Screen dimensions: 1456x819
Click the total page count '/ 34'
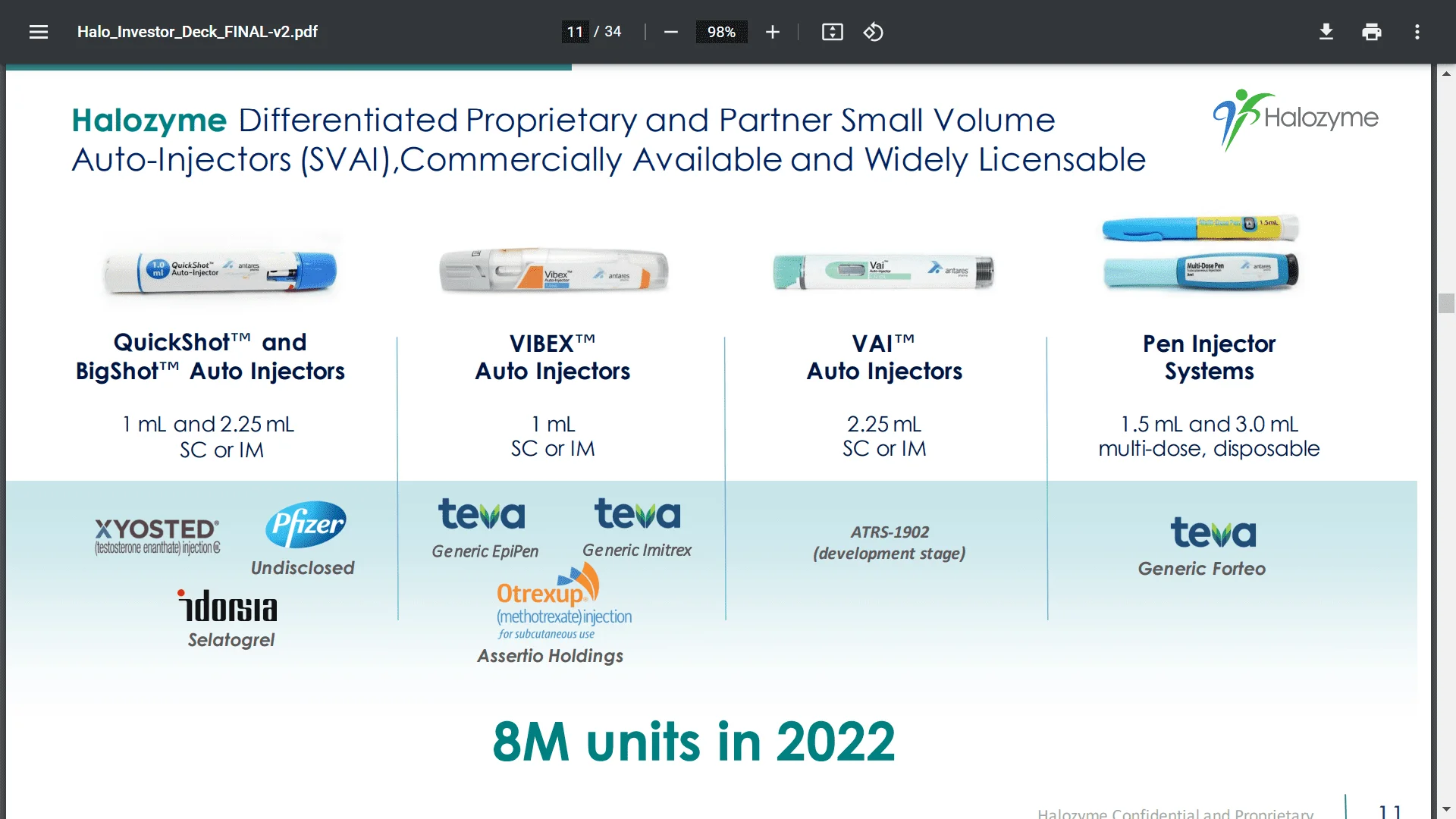[608, 32]
